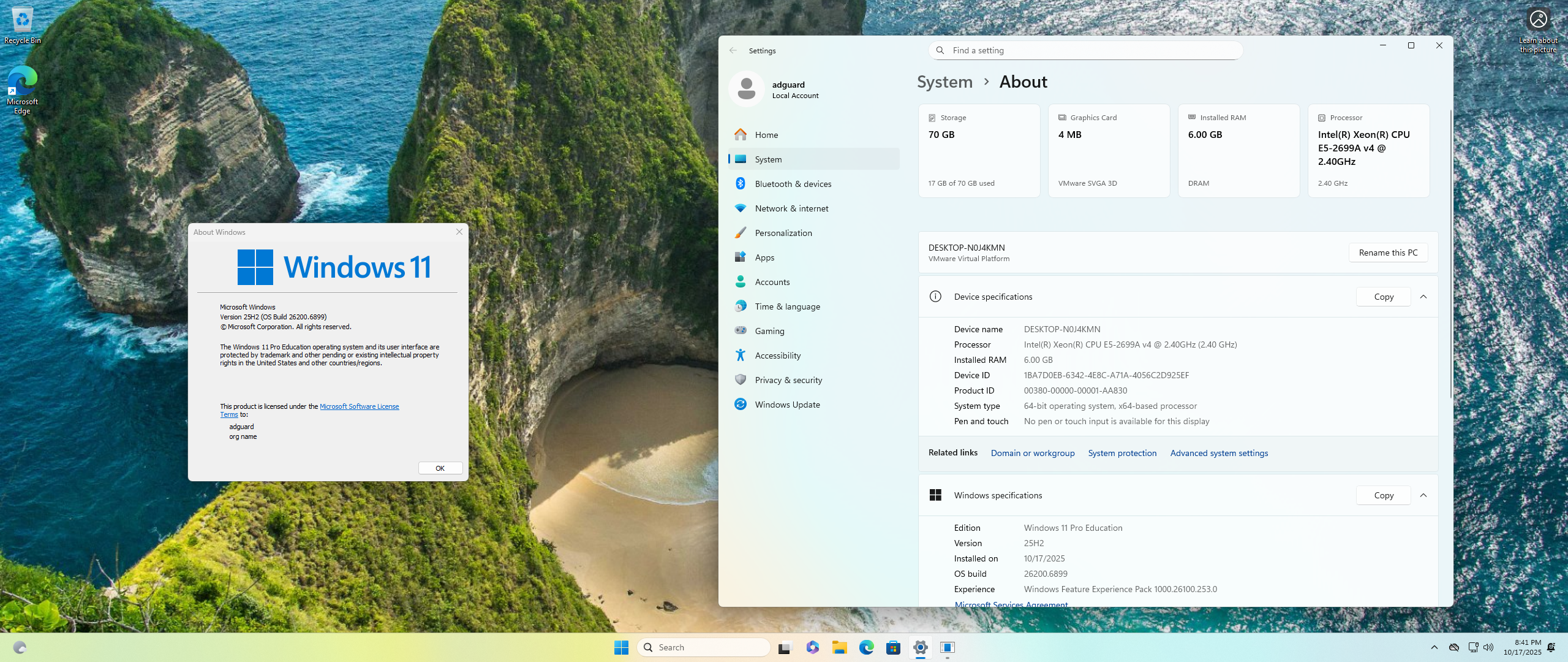Copy the Device specifications
The height and width of the screenshot is (662, 1568).
(1383, 297)
